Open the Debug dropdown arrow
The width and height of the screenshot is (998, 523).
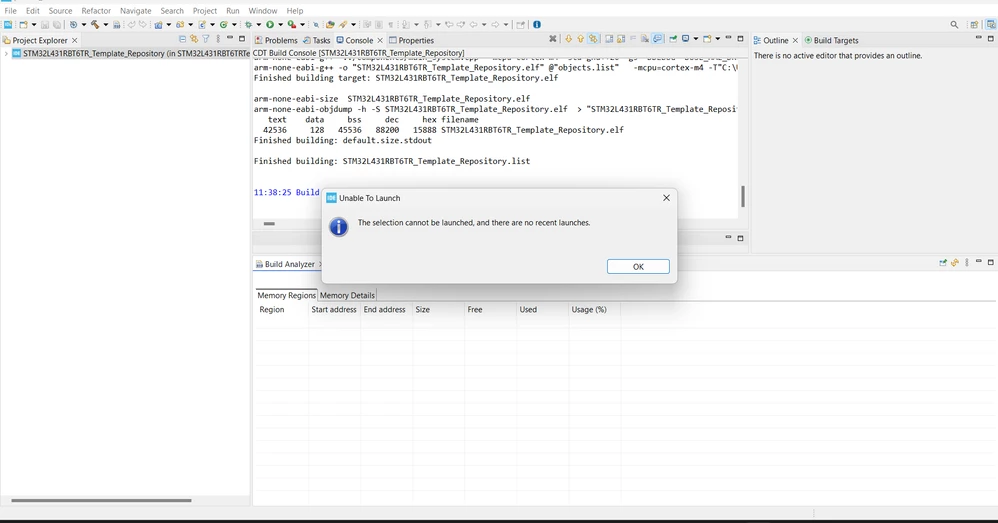[258, 25]
